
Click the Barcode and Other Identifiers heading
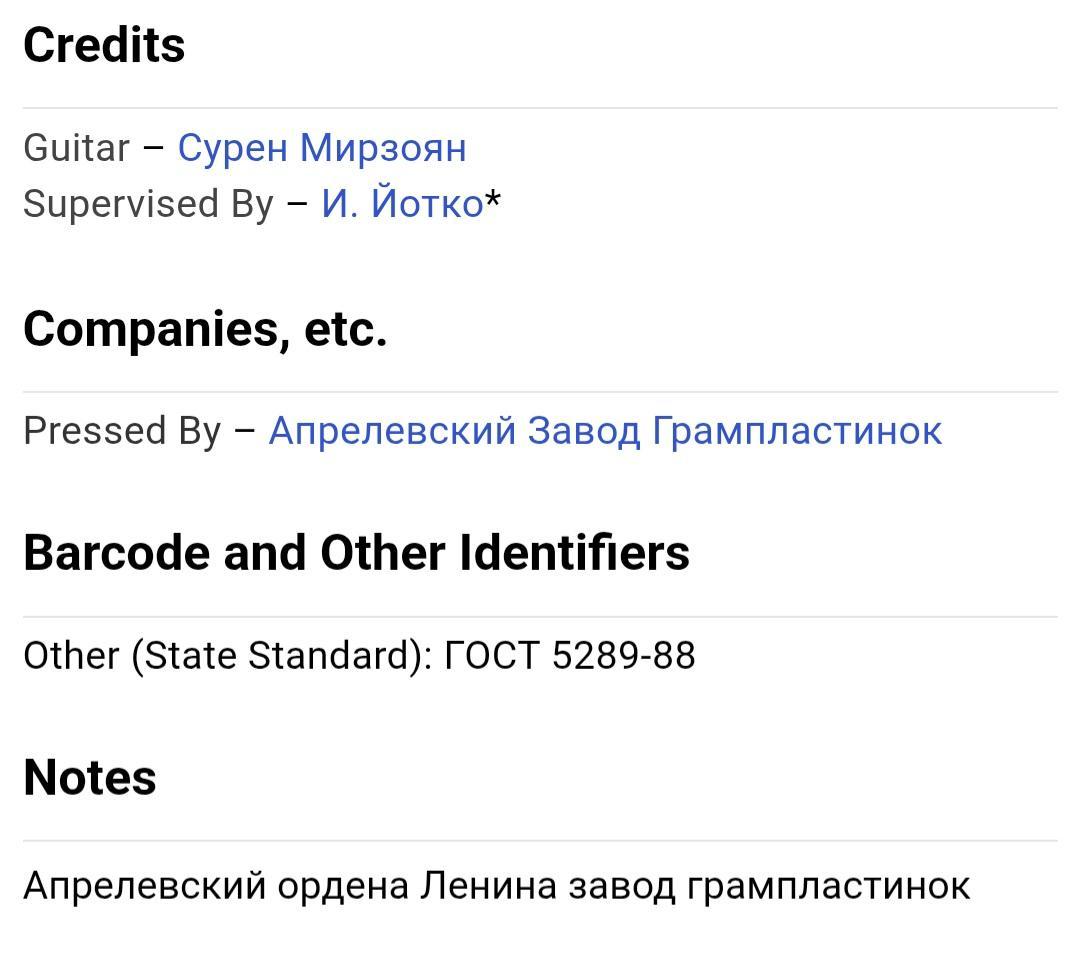(356, 552)
